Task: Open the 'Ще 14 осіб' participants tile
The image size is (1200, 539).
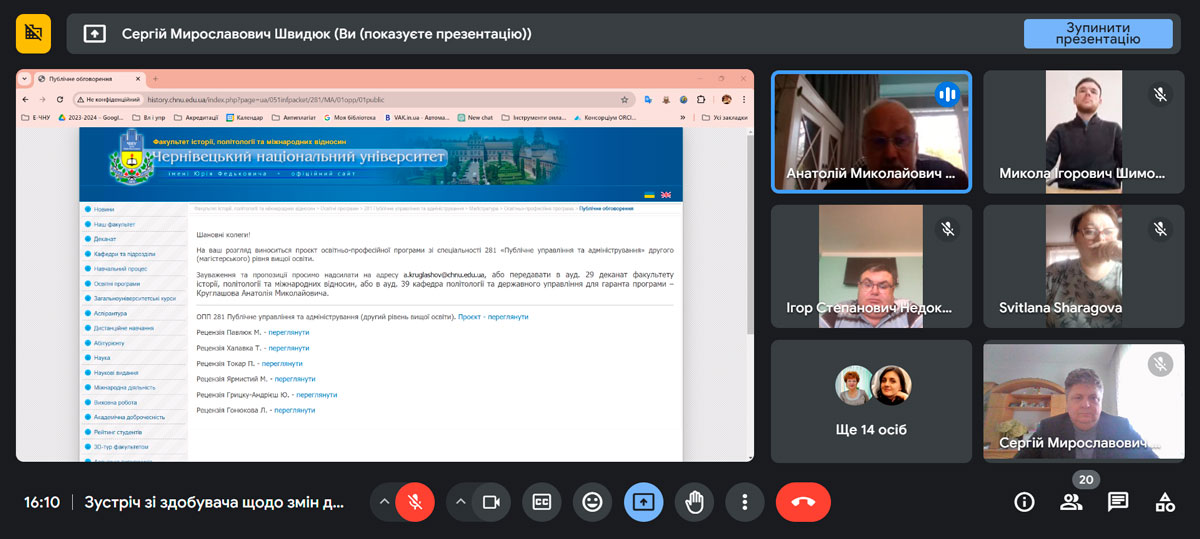Action: pos(871,401)
